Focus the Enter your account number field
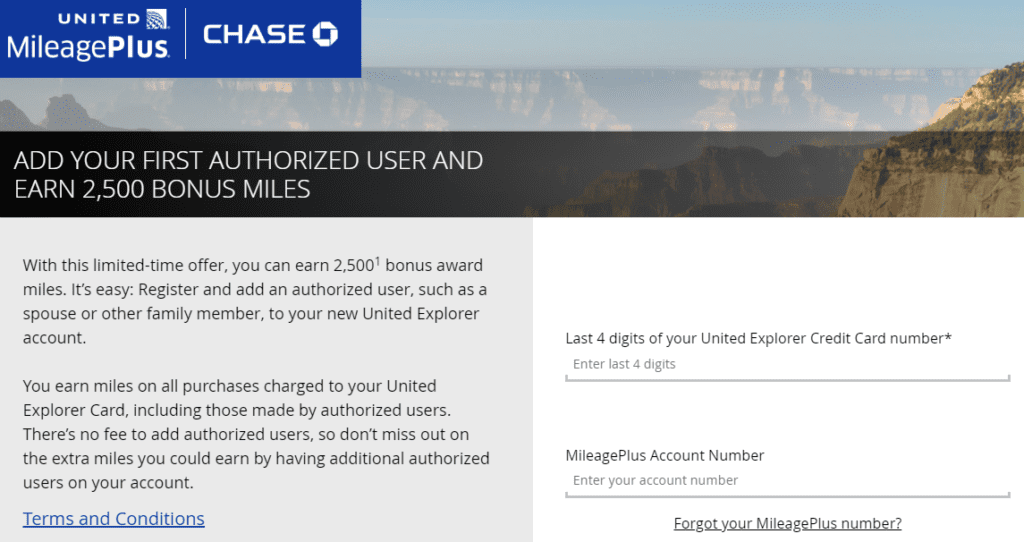Viewport: 1024px width, 542px height. (x=787, y=480)
